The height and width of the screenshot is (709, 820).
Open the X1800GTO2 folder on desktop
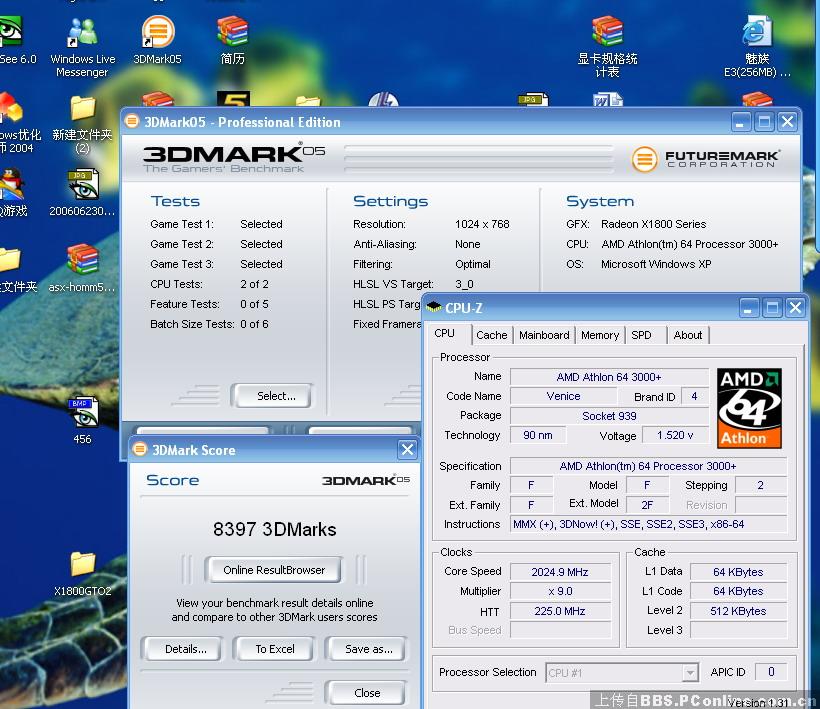[x=82, y=565]
